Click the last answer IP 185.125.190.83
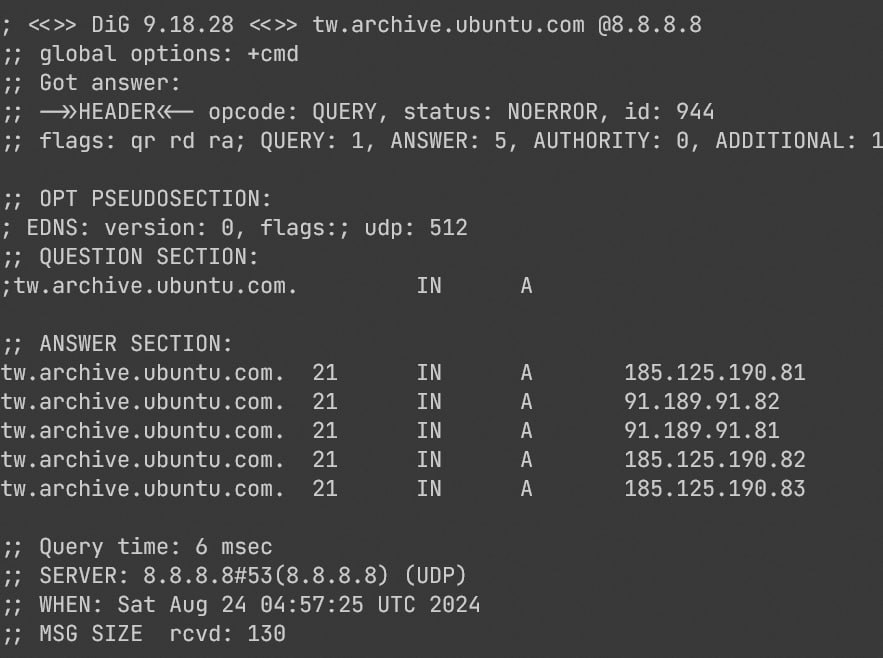Viewport: 883px width, 658px height. 714,489
